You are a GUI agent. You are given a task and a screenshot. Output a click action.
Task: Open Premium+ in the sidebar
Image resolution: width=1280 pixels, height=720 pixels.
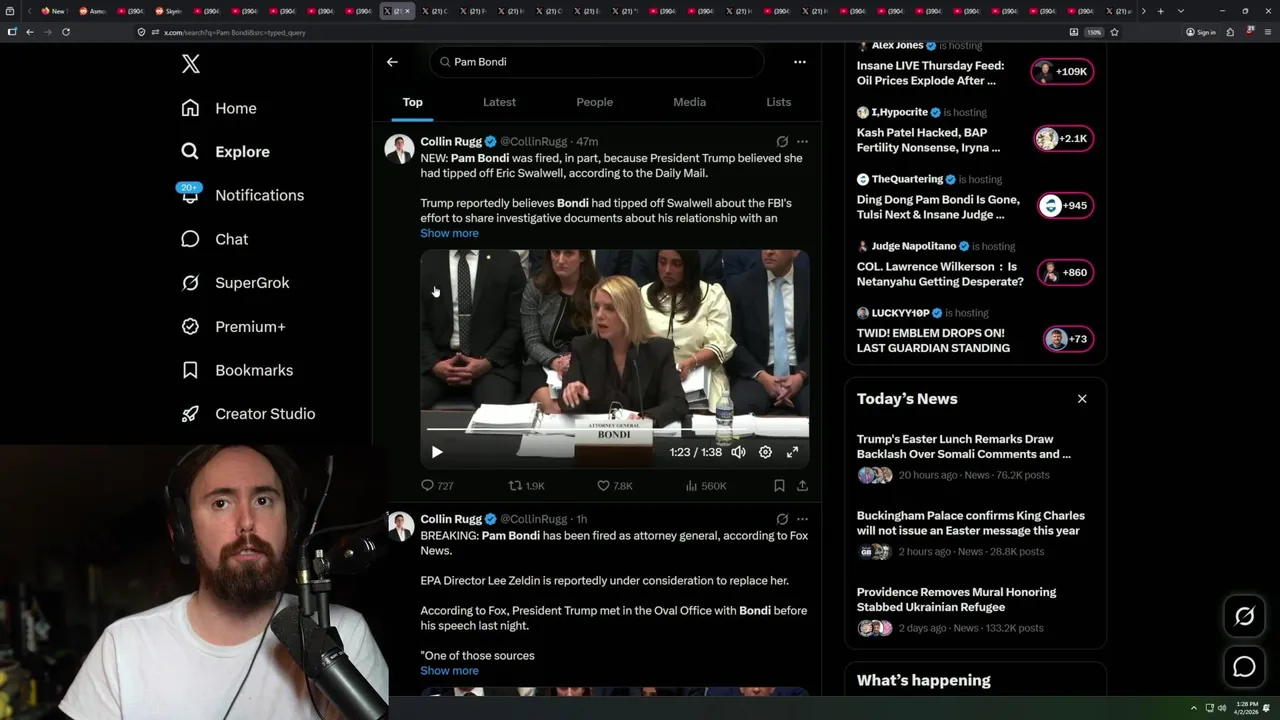click(233, 327)
